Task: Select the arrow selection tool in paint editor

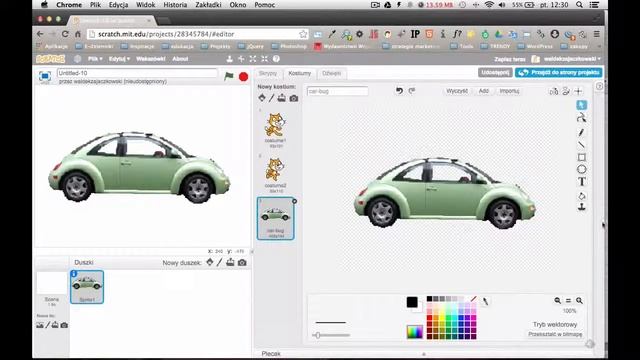Action: tap(582, 105)
